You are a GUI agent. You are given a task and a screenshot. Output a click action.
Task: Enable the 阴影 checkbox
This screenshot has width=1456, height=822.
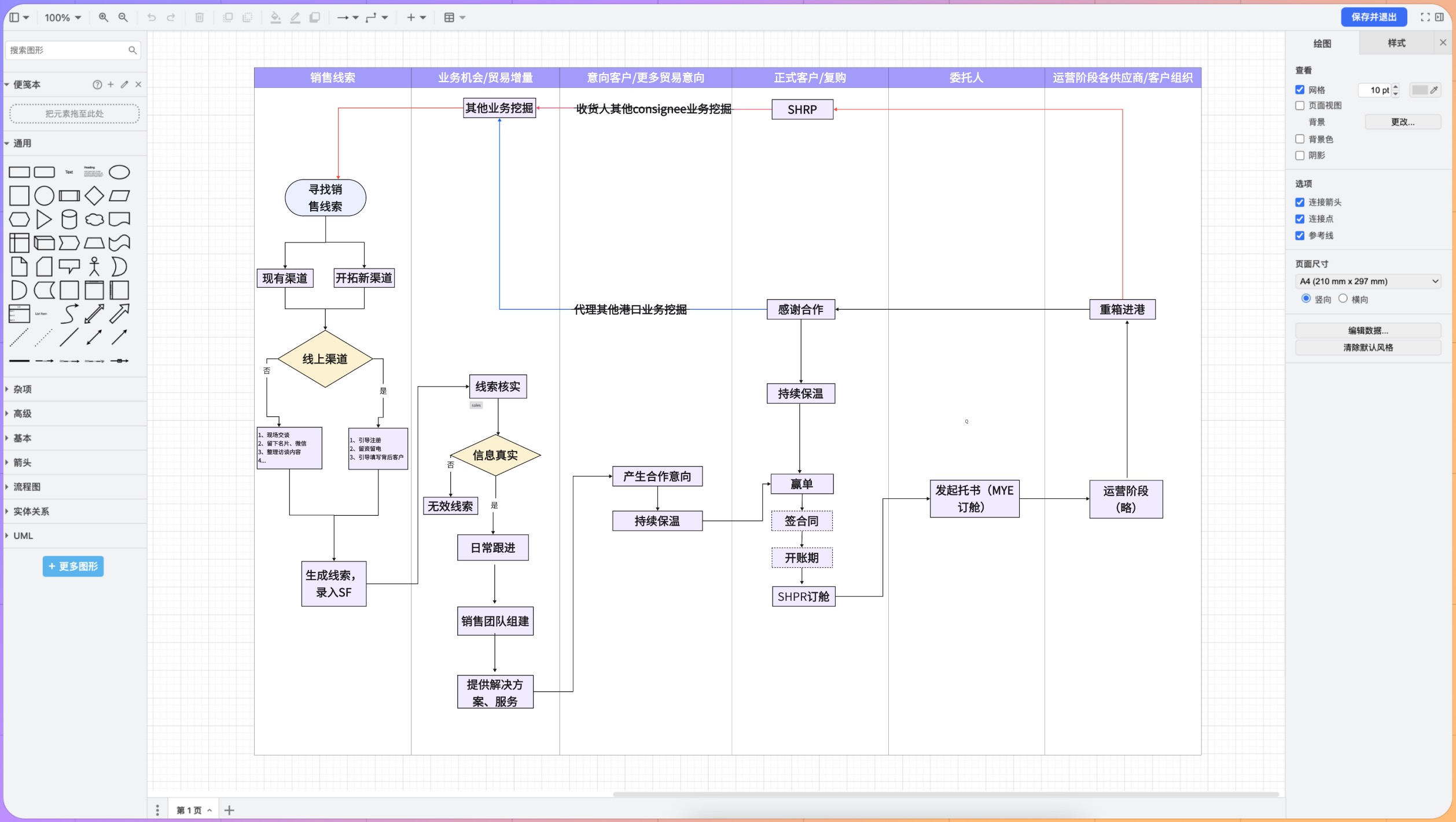click(1300, 155)
